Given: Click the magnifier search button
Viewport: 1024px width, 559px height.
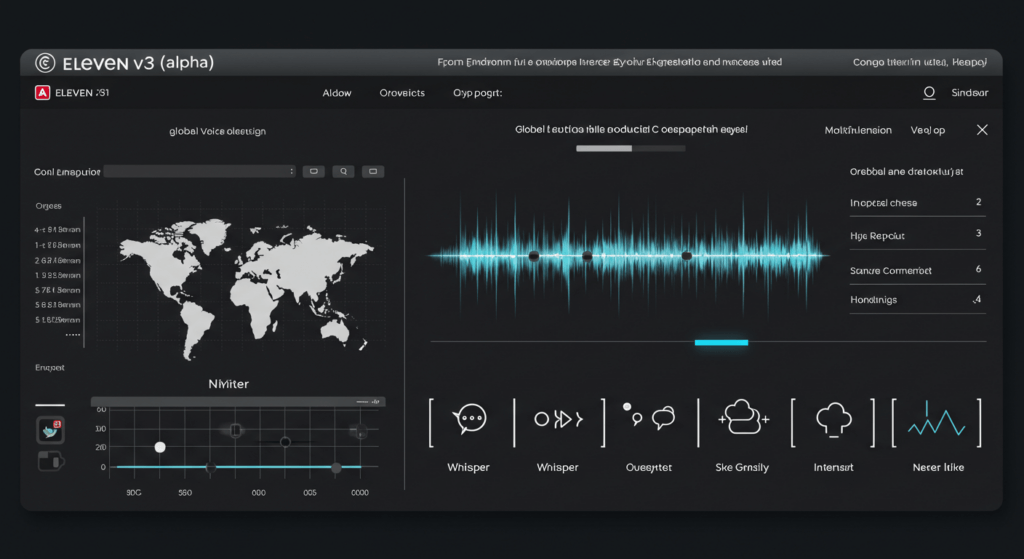Looking at the screenshot, I should (x=344, y=171).
